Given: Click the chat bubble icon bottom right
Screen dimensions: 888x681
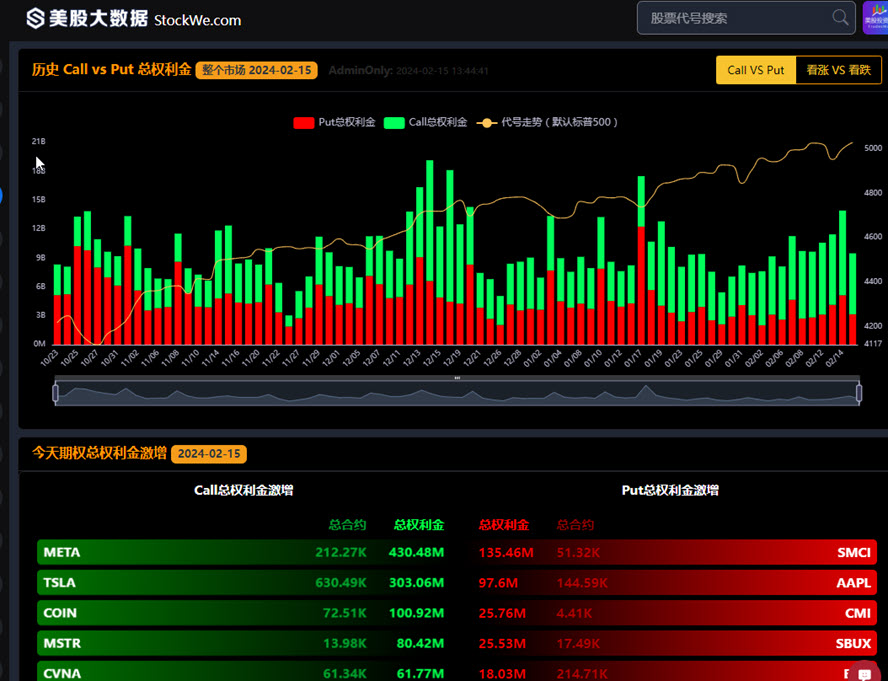Looking at the screenshot, I should coord(864,674).
